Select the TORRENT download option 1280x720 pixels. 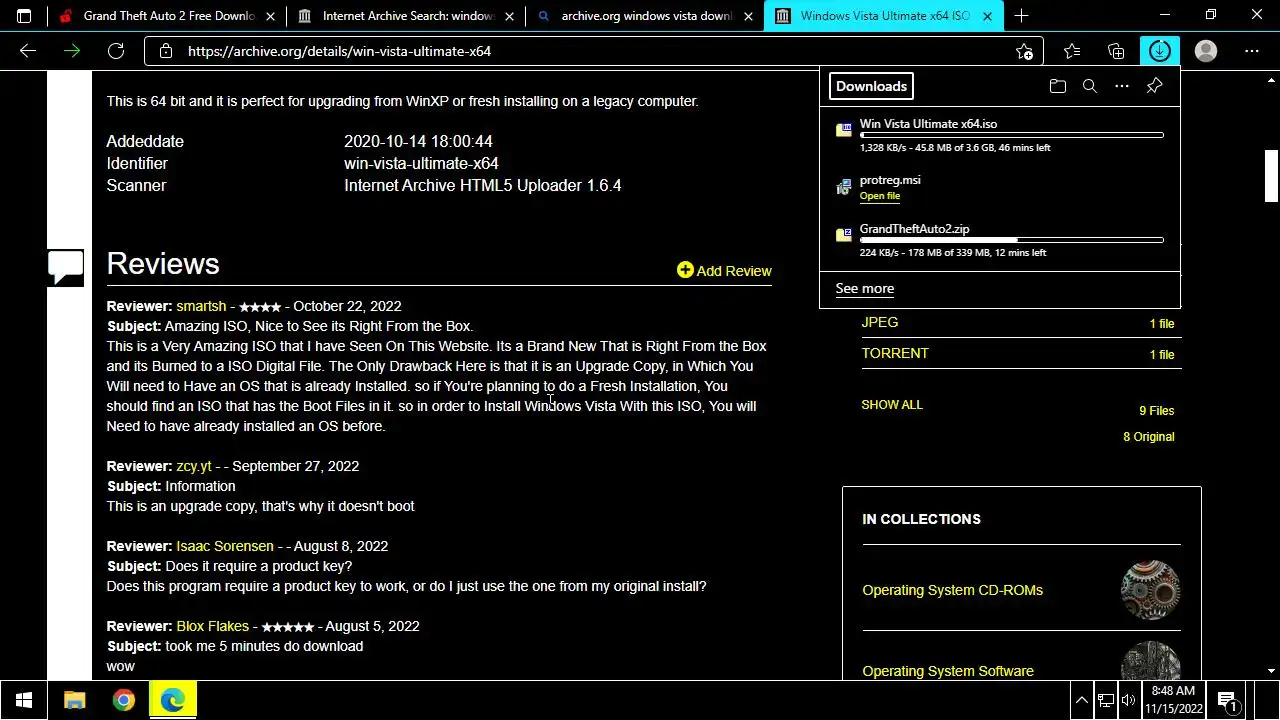click(x=895, y=353)
